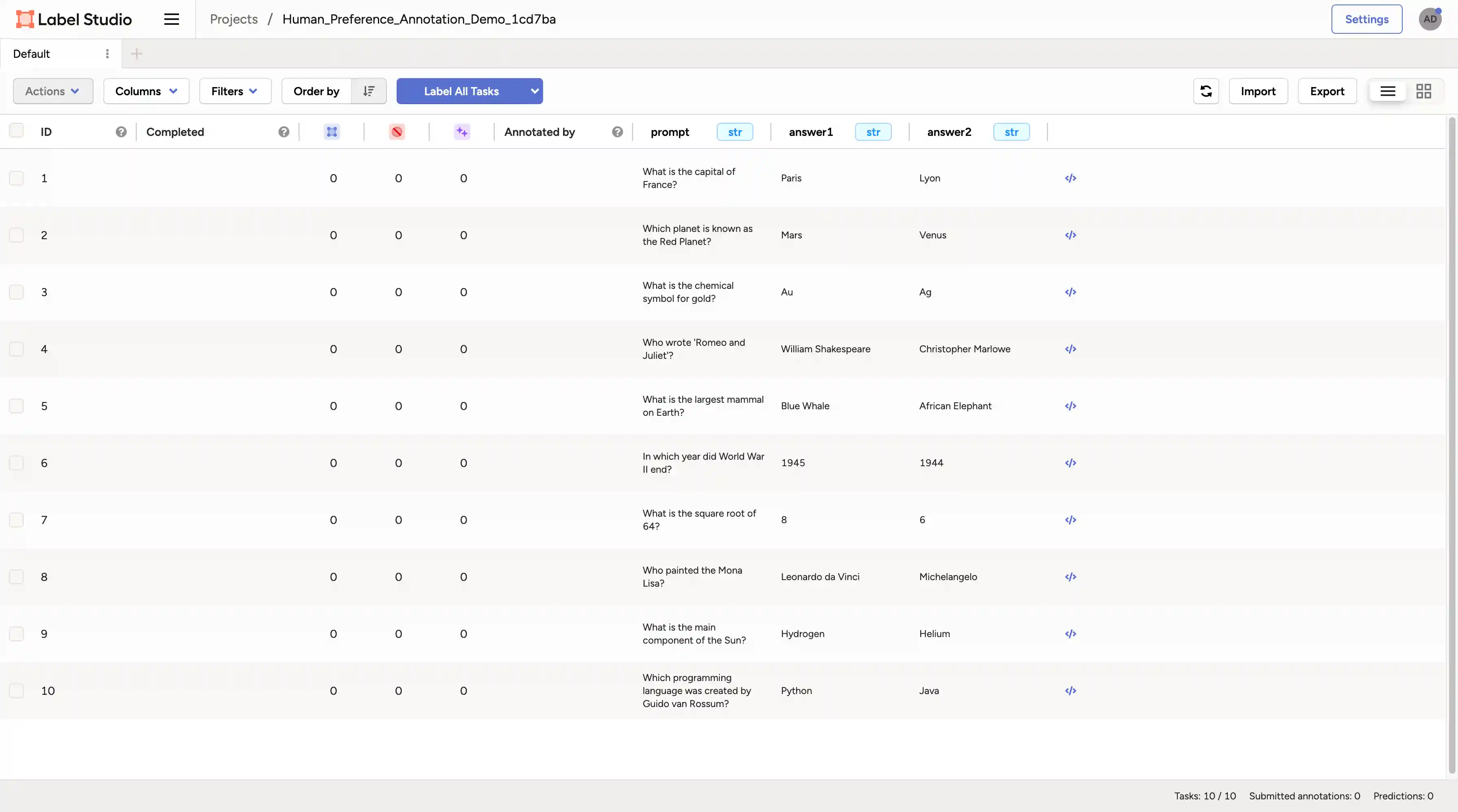Viewport: 1458px width, 812px height.
Task: Open the Filters dropdown
Action: coord(235,91)
